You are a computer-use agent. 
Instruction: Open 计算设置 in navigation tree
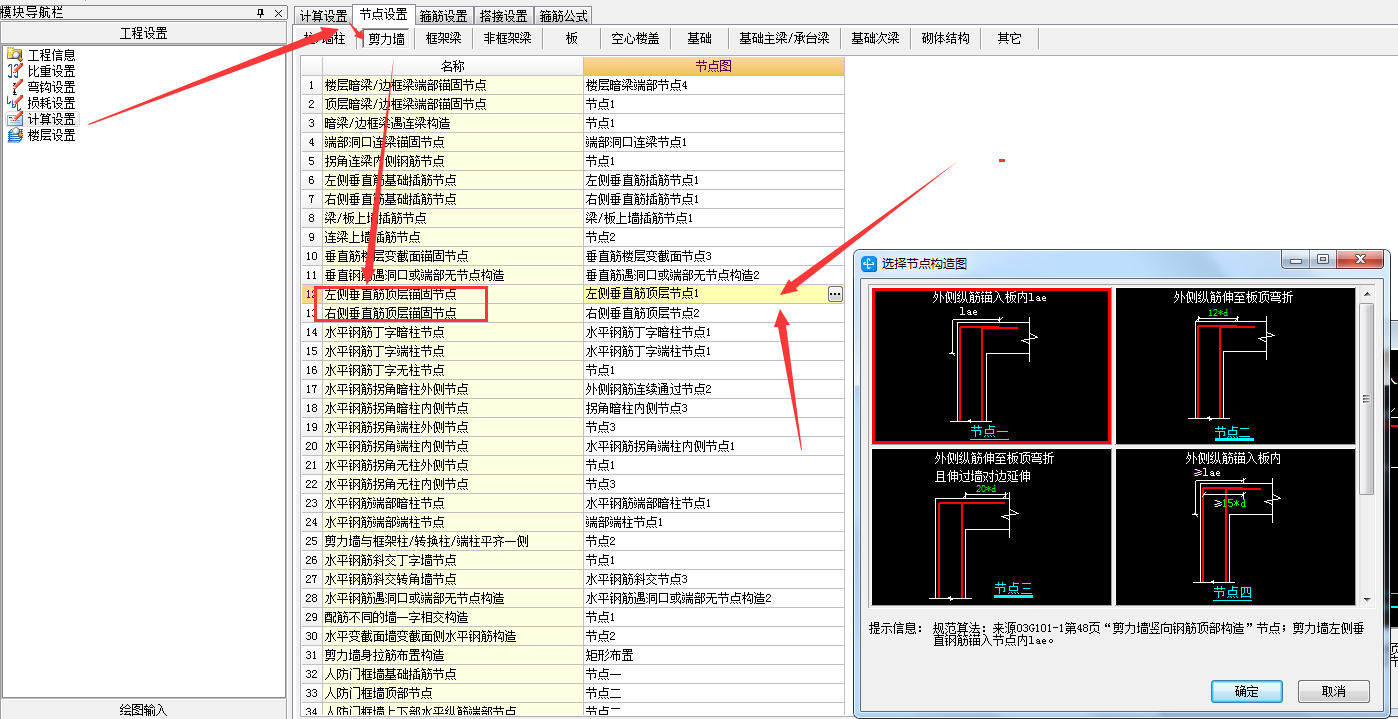51,119
